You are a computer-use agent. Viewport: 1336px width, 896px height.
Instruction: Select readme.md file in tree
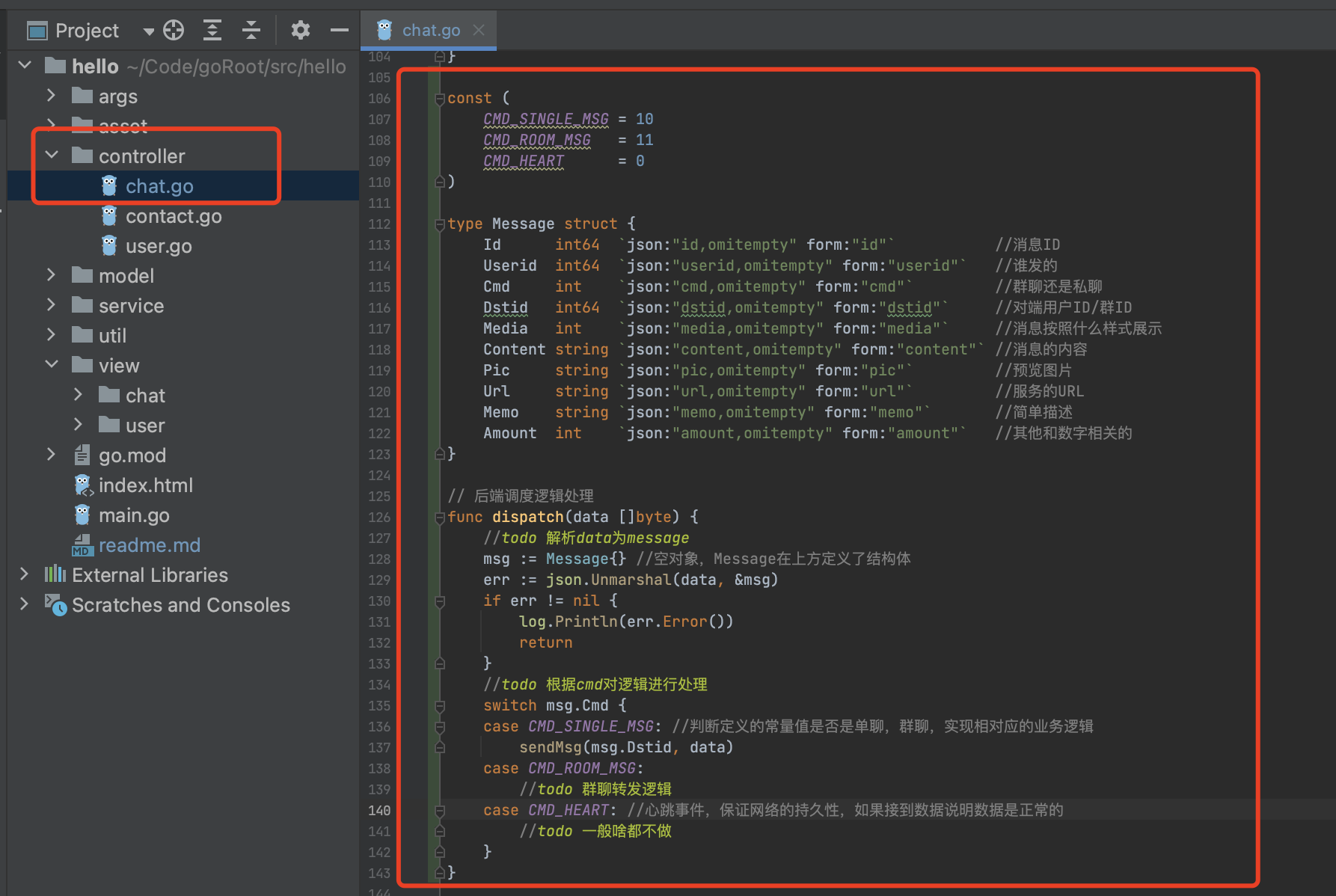click(150, 545)
